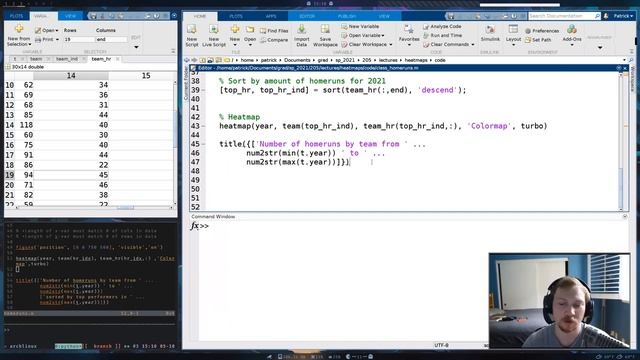Click the New Script icon

191,29
